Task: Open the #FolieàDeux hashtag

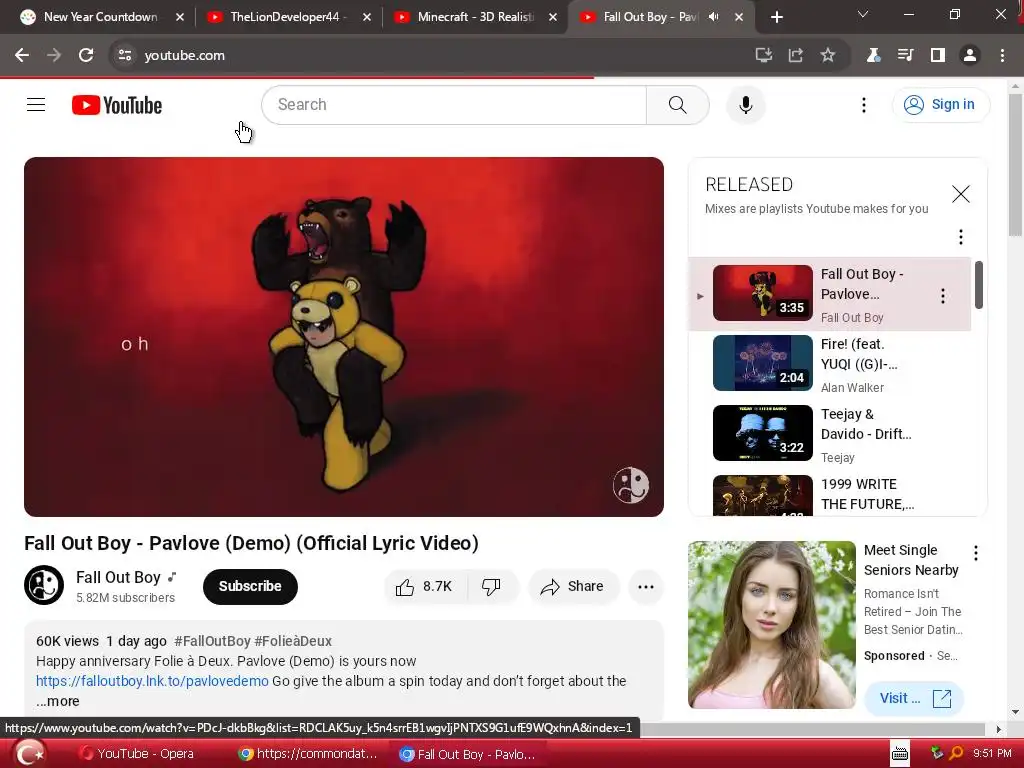Action: pyautogui.click(x=293, y=641)
